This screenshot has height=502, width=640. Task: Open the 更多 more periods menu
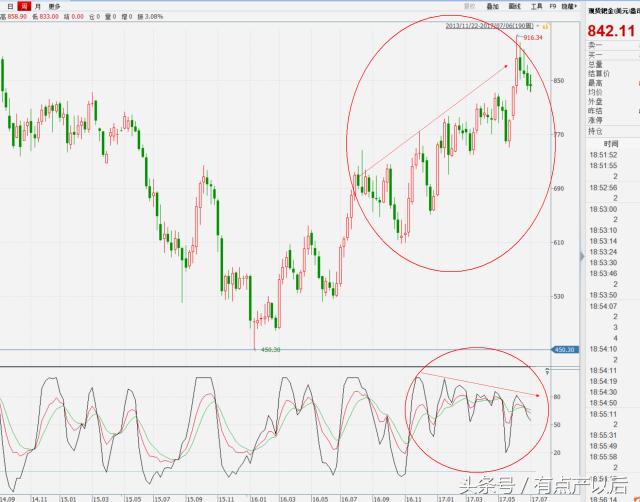[54, 7]
